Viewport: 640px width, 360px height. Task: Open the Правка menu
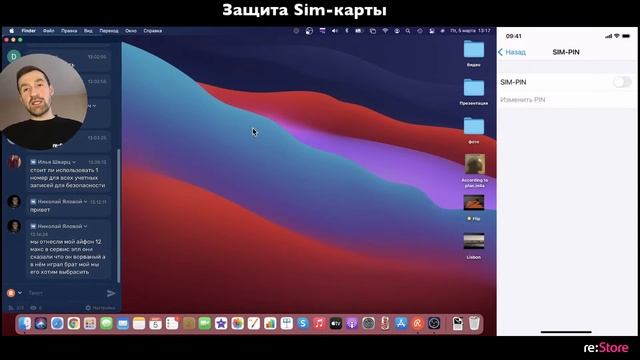pos(69,31)
